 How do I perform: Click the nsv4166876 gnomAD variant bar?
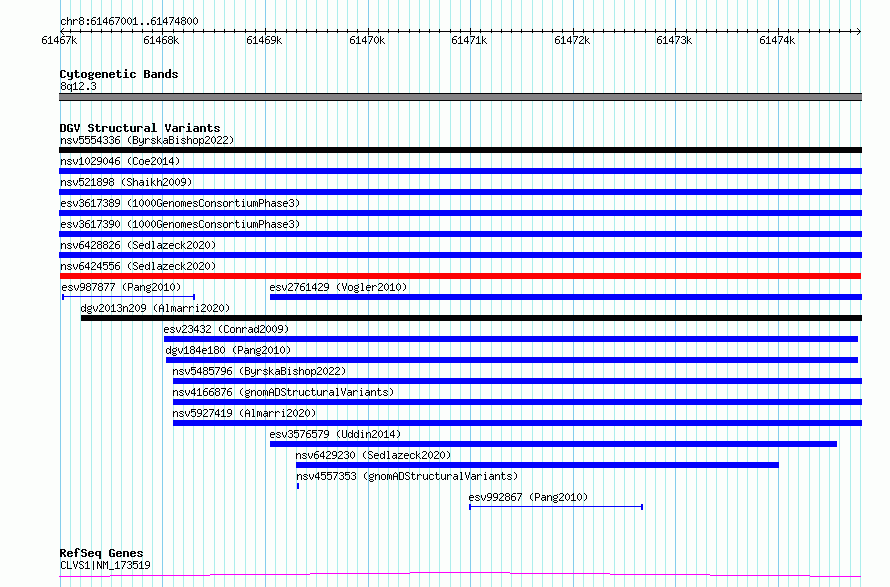517,402
